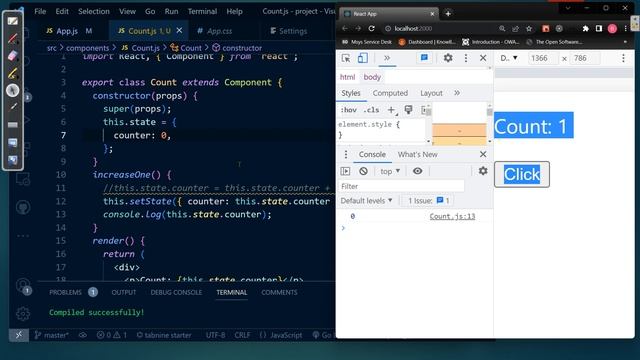Screen dimensions: 640x360
Task: Click the DevTools issues message icon
Action: pyautogui.click(x=424, y=58)
